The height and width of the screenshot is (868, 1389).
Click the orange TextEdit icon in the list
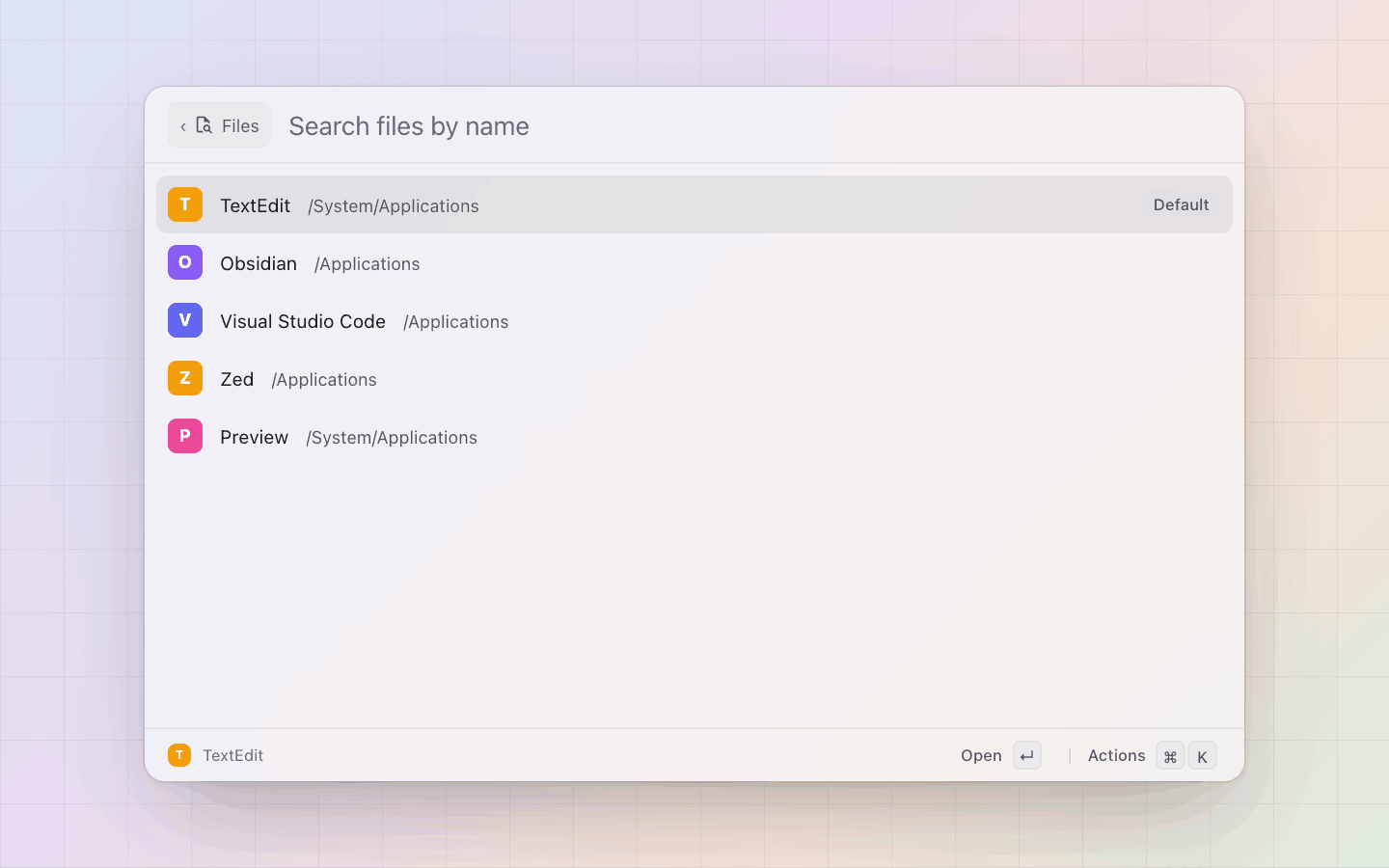coord(185,204)
